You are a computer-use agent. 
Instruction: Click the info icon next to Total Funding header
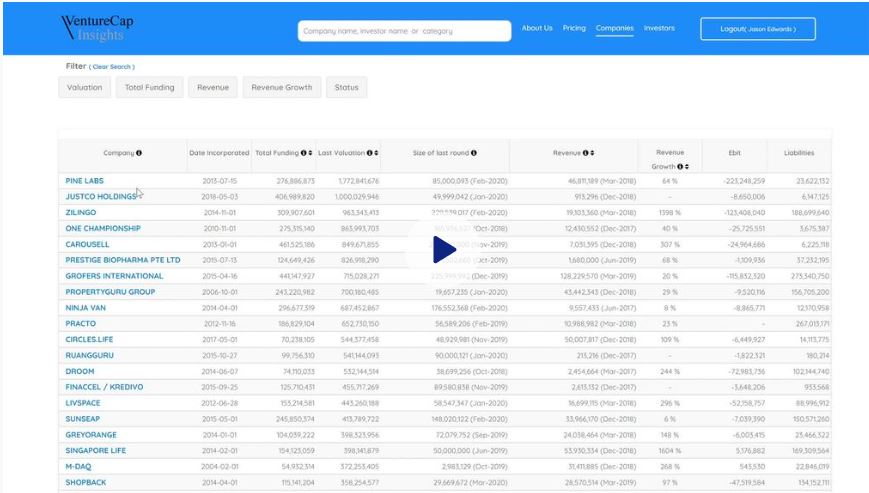pos(304,153)
